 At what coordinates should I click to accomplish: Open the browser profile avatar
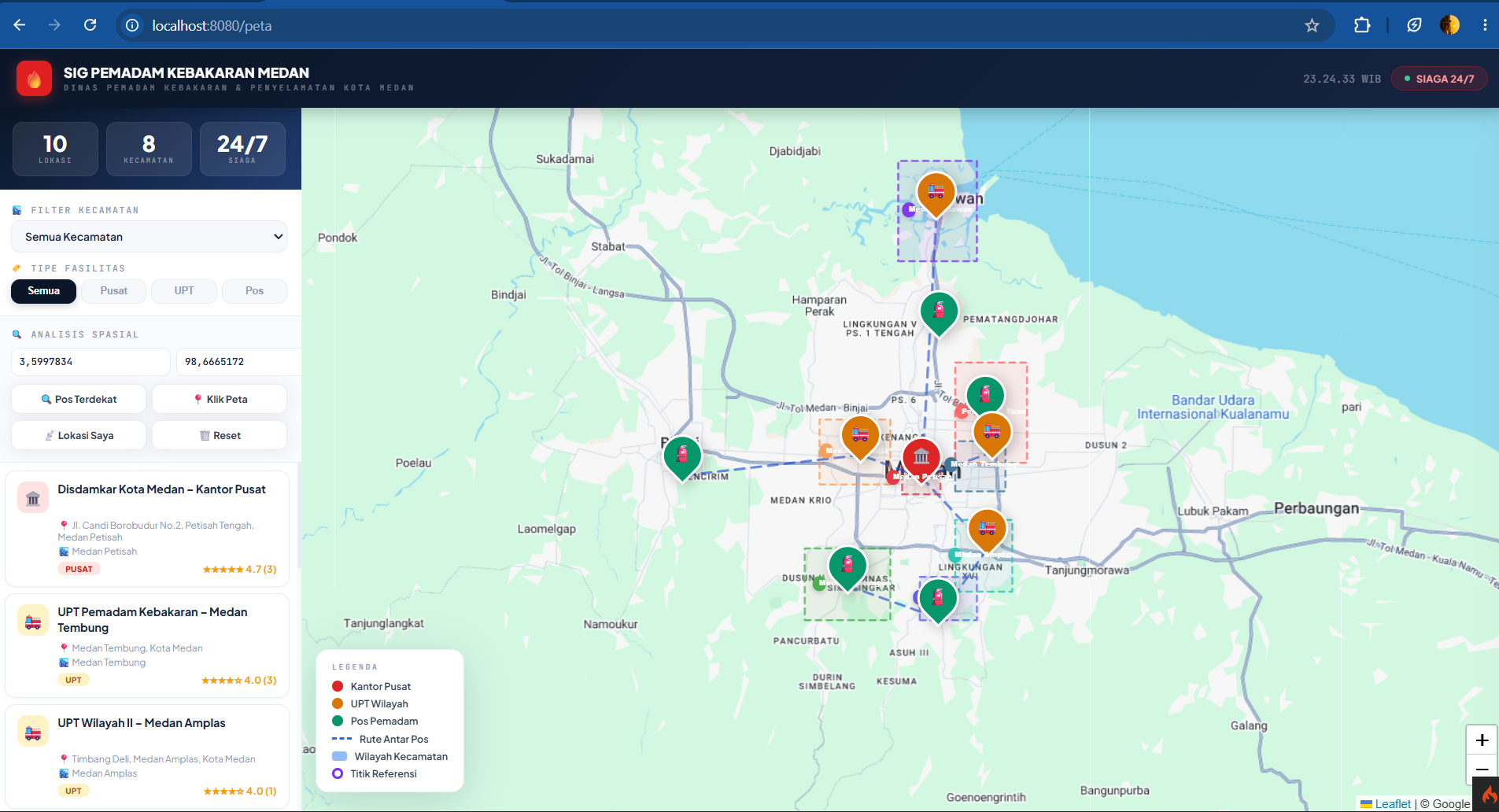(1449, 25)
